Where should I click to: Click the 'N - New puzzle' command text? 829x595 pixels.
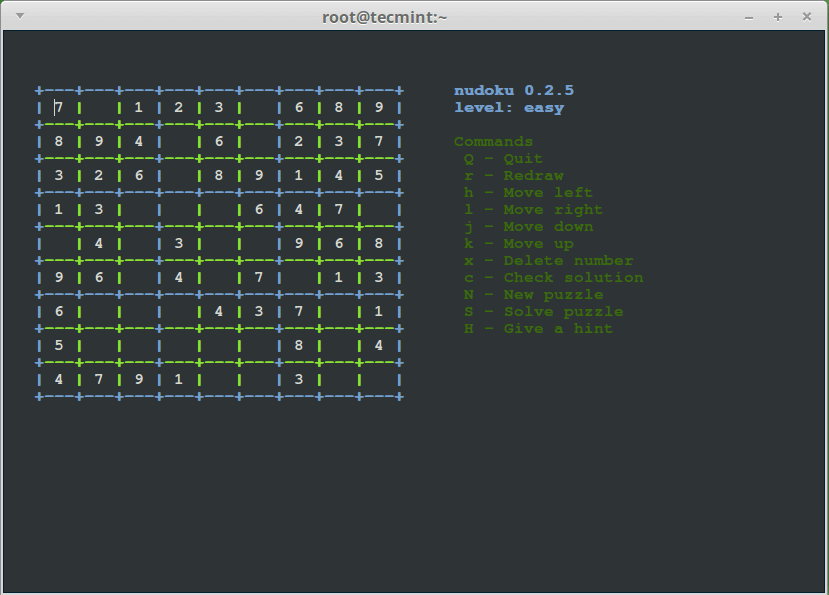(x=533, y=295)
